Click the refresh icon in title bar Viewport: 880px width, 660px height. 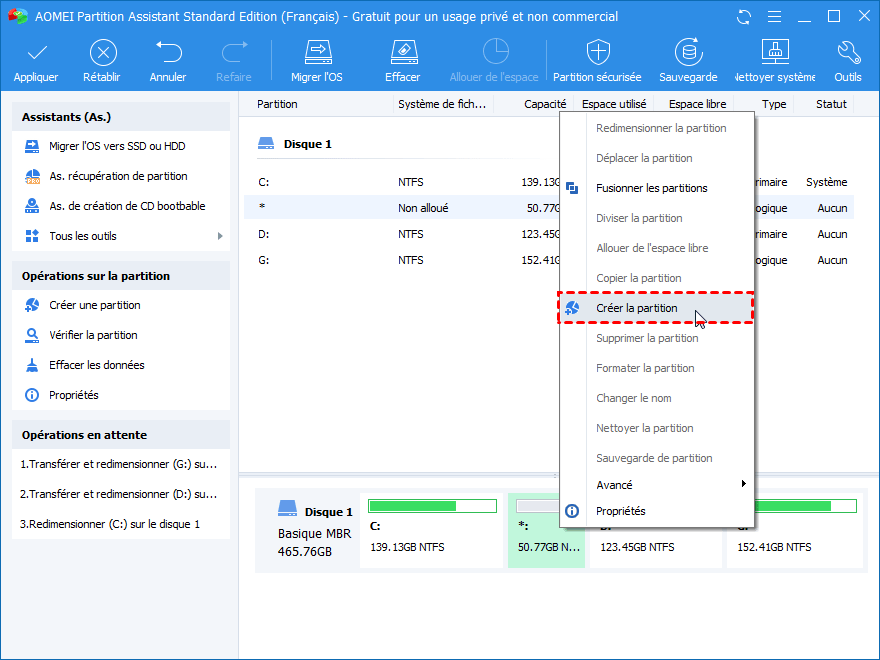pyautogui.click(x=744, y=17)
